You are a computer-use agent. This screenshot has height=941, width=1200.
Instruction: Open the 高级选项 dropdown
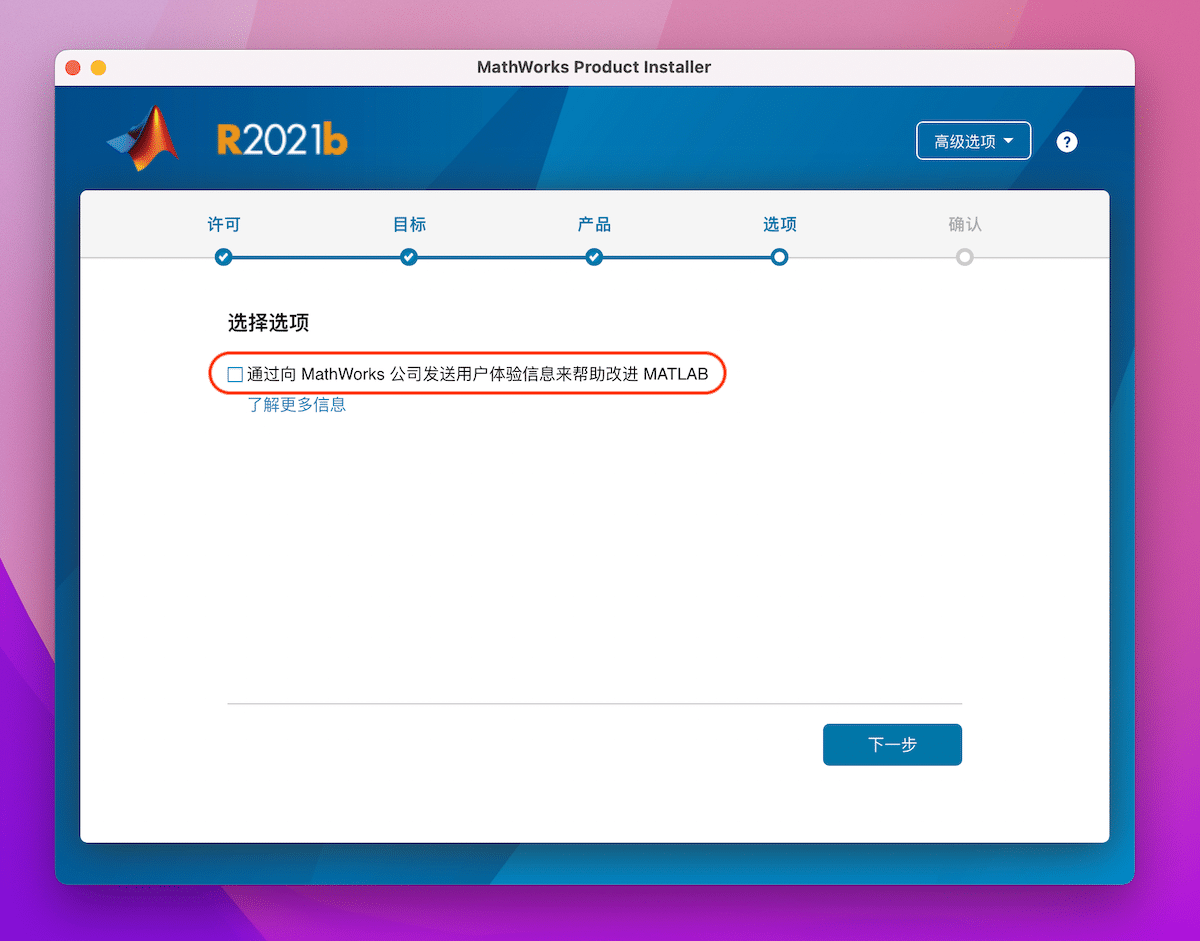(x=973, y=141)
